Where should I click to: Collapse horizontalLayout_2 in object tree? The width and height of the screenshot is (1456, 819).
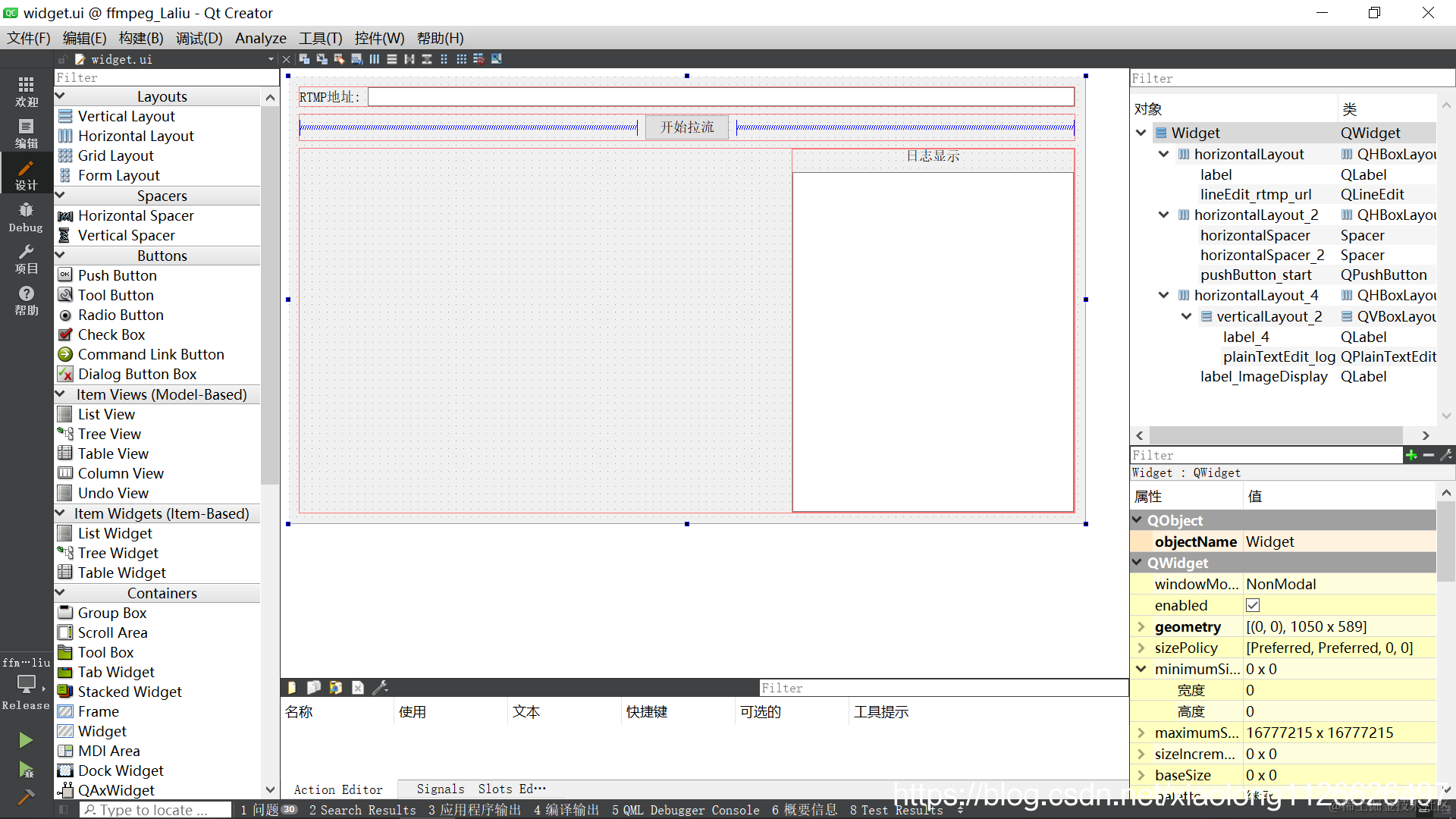(1163, 215)
